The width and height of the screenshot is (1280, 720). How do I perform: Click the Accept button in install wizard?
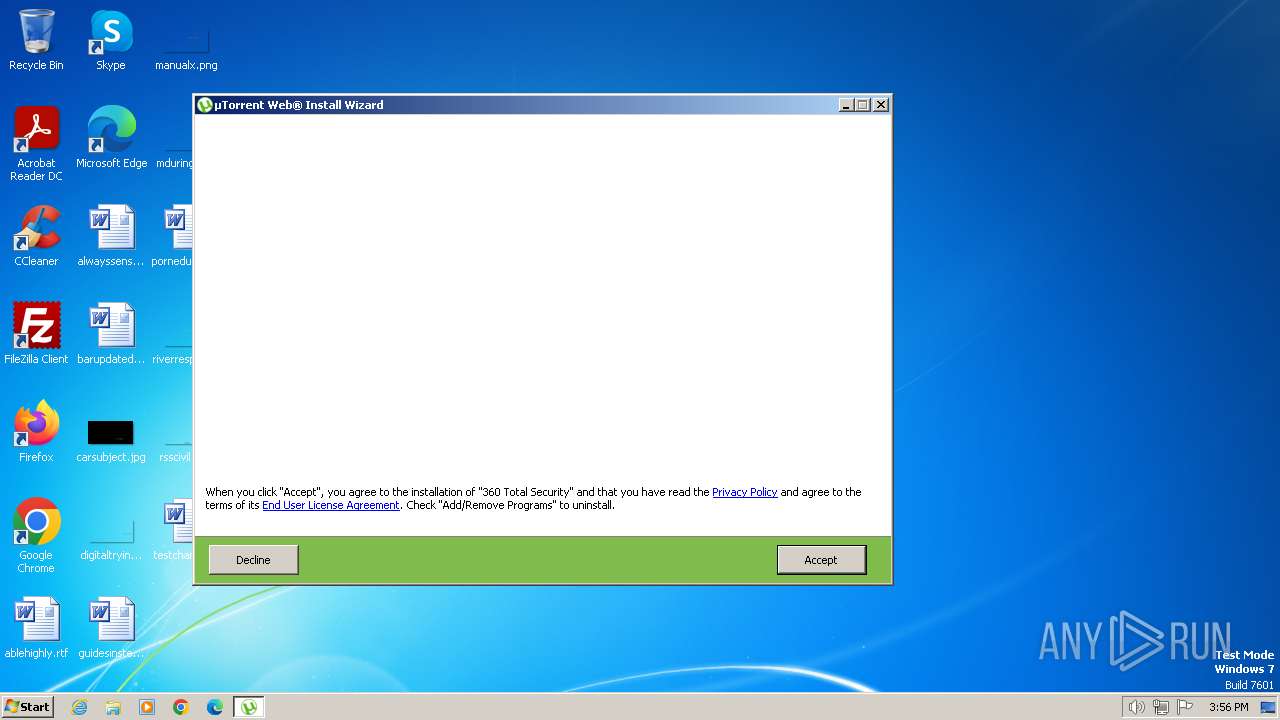click(821, 560)
